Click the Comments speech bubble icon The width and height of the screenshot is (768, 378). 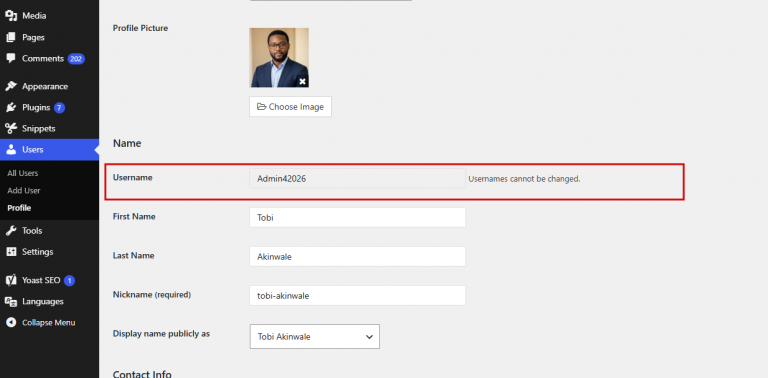[11, 58]
